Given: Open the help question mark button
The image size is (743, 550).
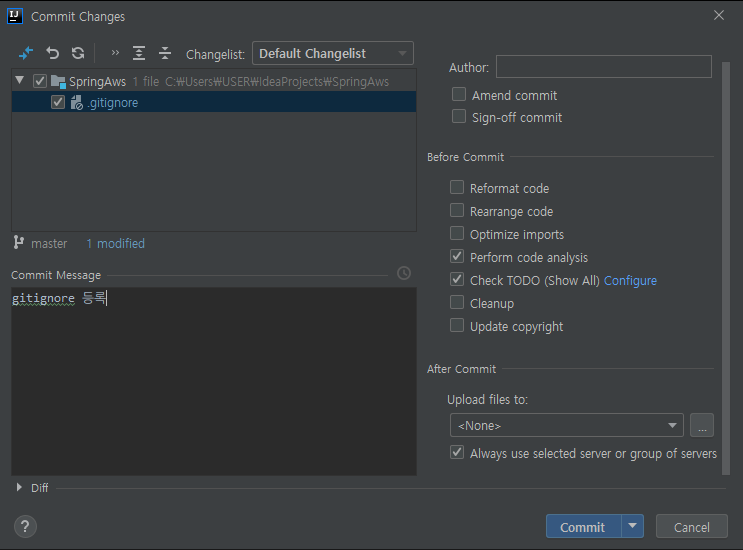Looking at the screenshot, I should coord(26,527).
